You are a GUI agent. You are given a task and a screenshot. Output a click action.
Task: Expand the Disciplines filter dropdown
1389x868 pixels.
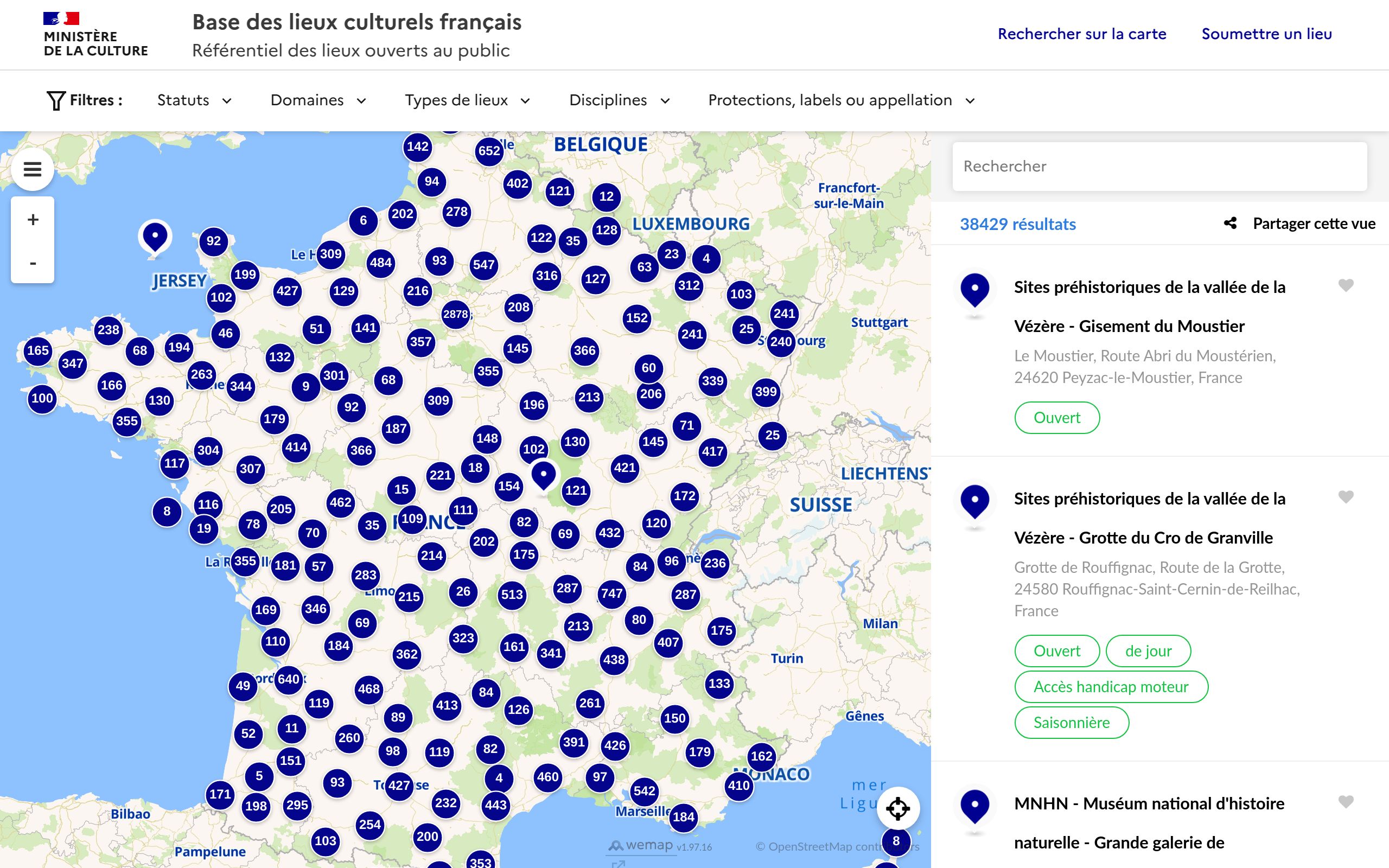[x=620, y=100]
